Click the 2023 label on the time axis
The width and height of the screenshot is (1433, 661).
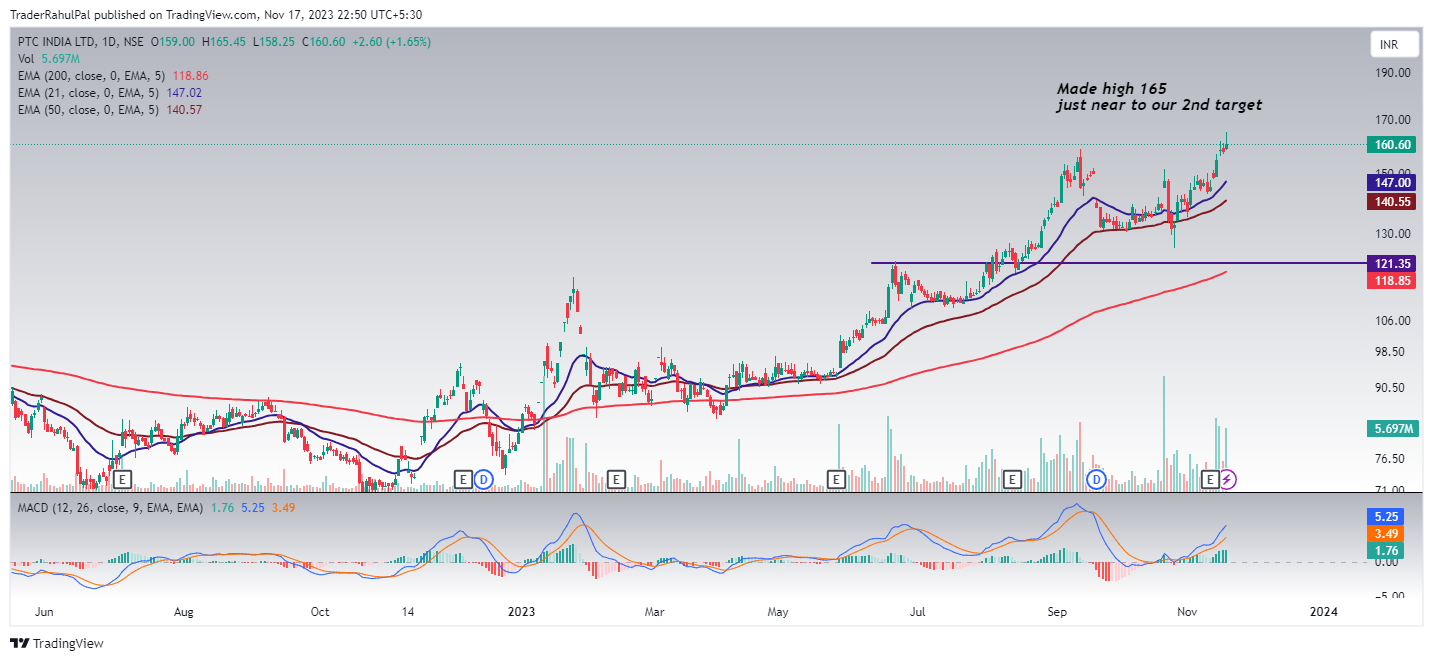click(x=523, y=610)
